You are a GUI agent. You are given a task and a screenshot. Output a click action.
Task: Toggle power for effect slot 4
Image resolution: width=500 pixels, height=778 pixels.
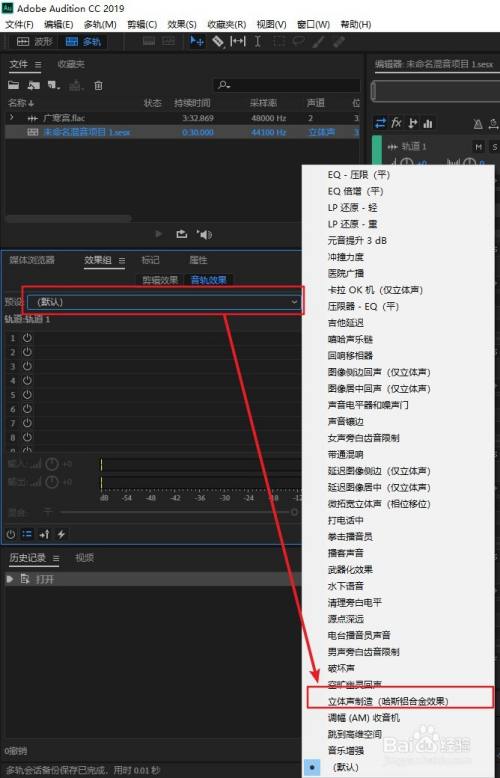(27, 381)
